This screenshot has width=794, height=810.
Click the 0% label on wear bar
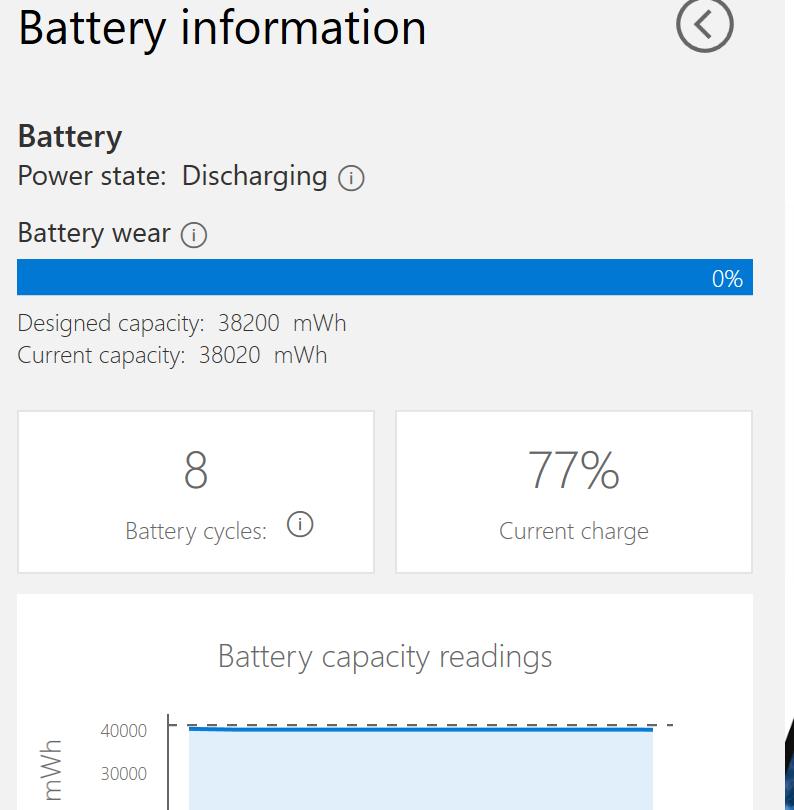[x=727, y=279]
